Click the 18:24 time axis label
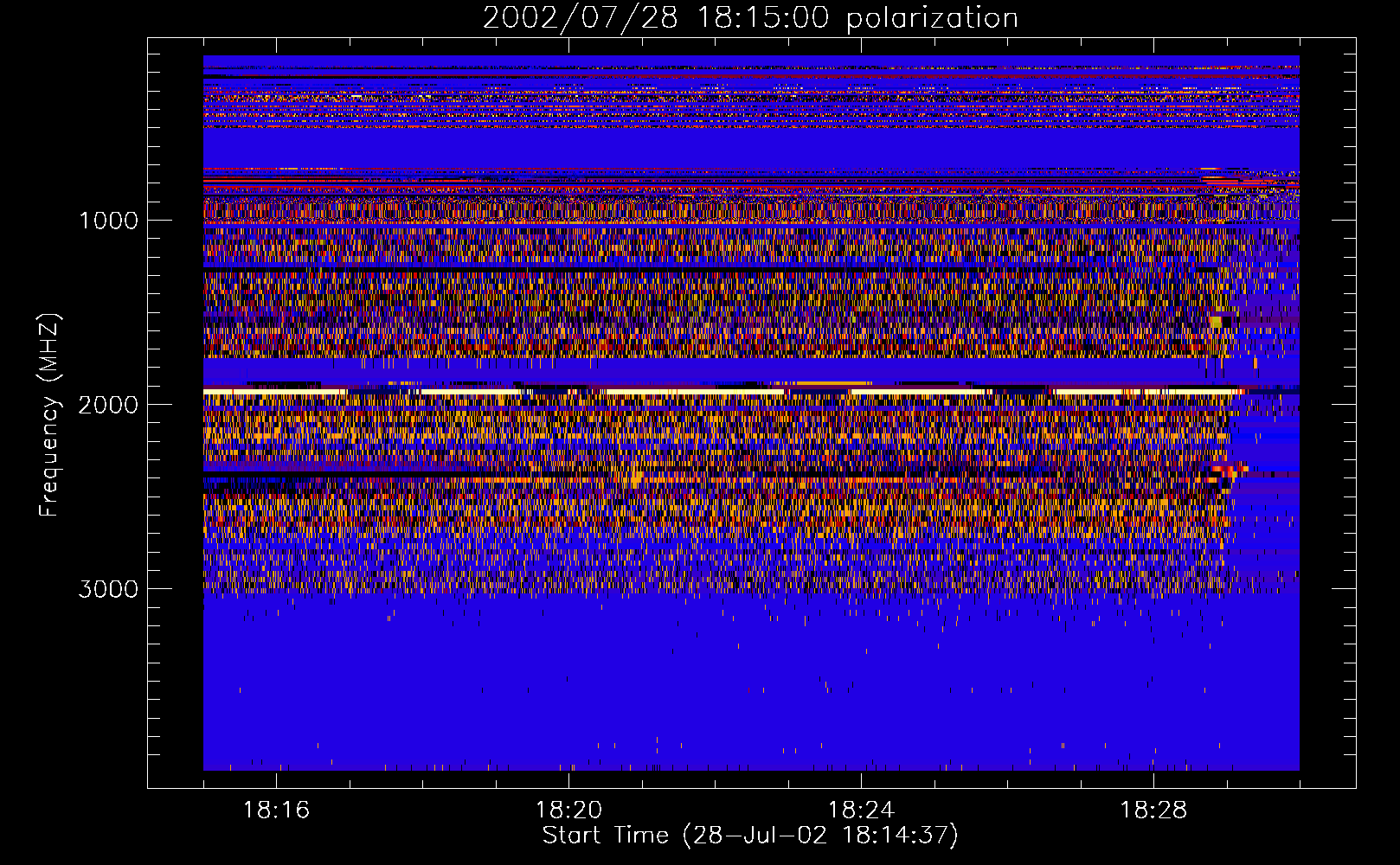This screenshot has width=1400, height=865. pos(861,810)
